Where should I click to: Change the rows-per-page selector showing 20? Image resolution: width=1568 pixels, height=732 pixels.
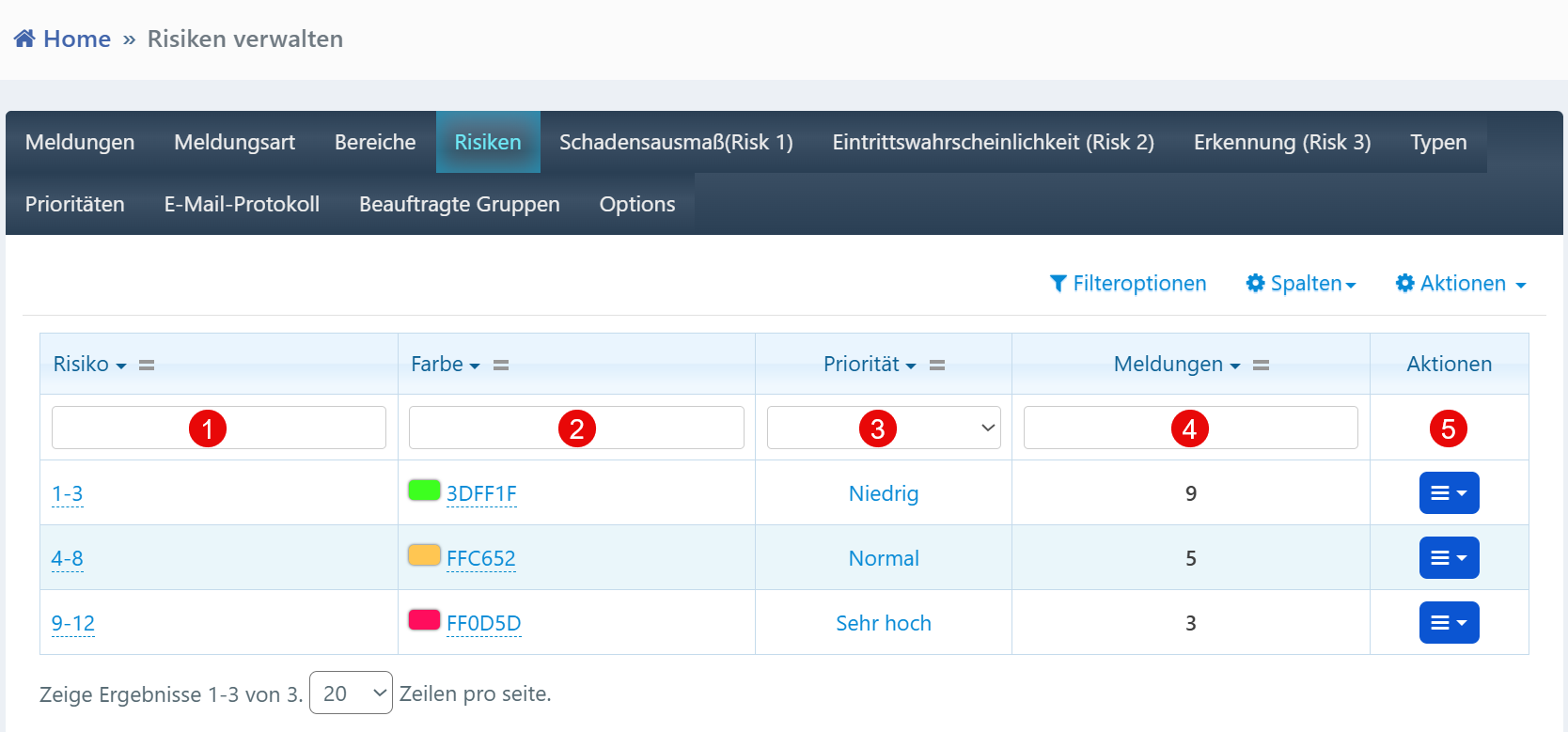351,693
